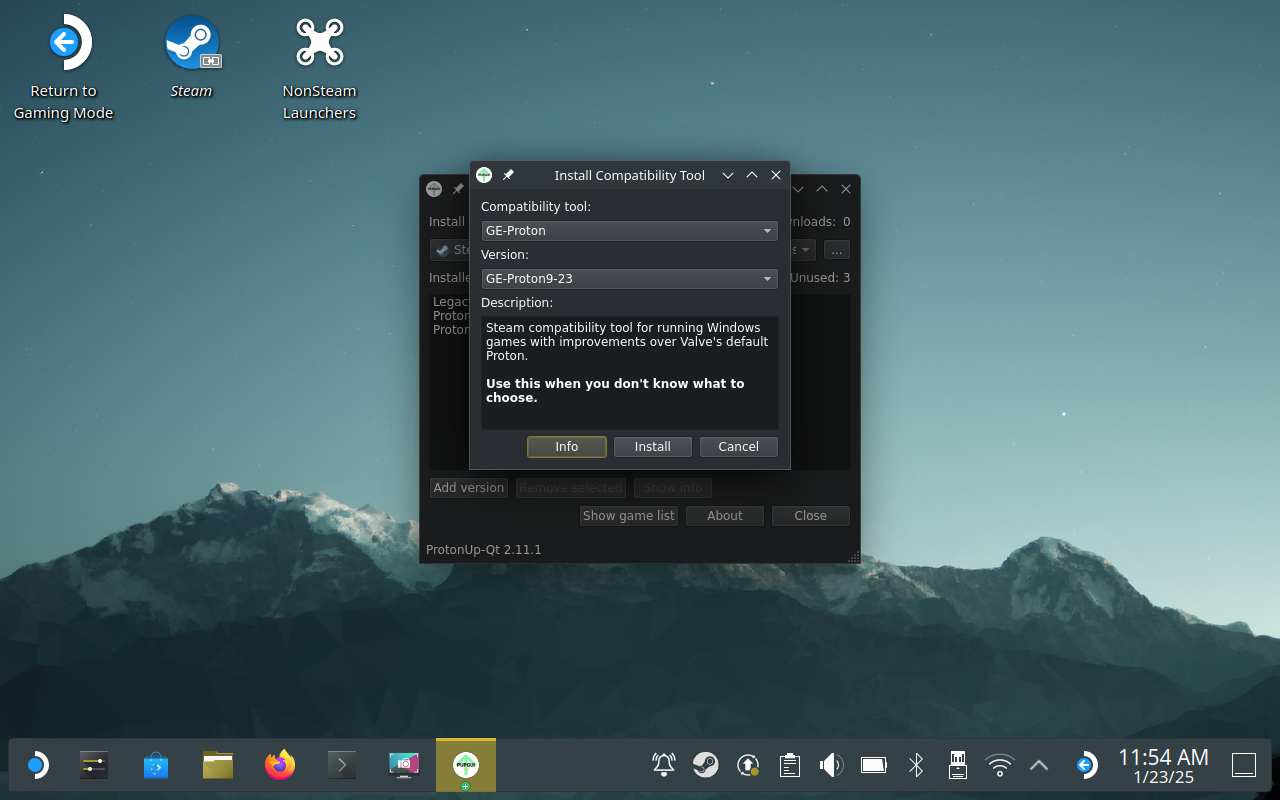This screenshot has width=1280, height=800.
Task: Cancel the Install Compatibility Tool dialog
Action: point(738,447)
